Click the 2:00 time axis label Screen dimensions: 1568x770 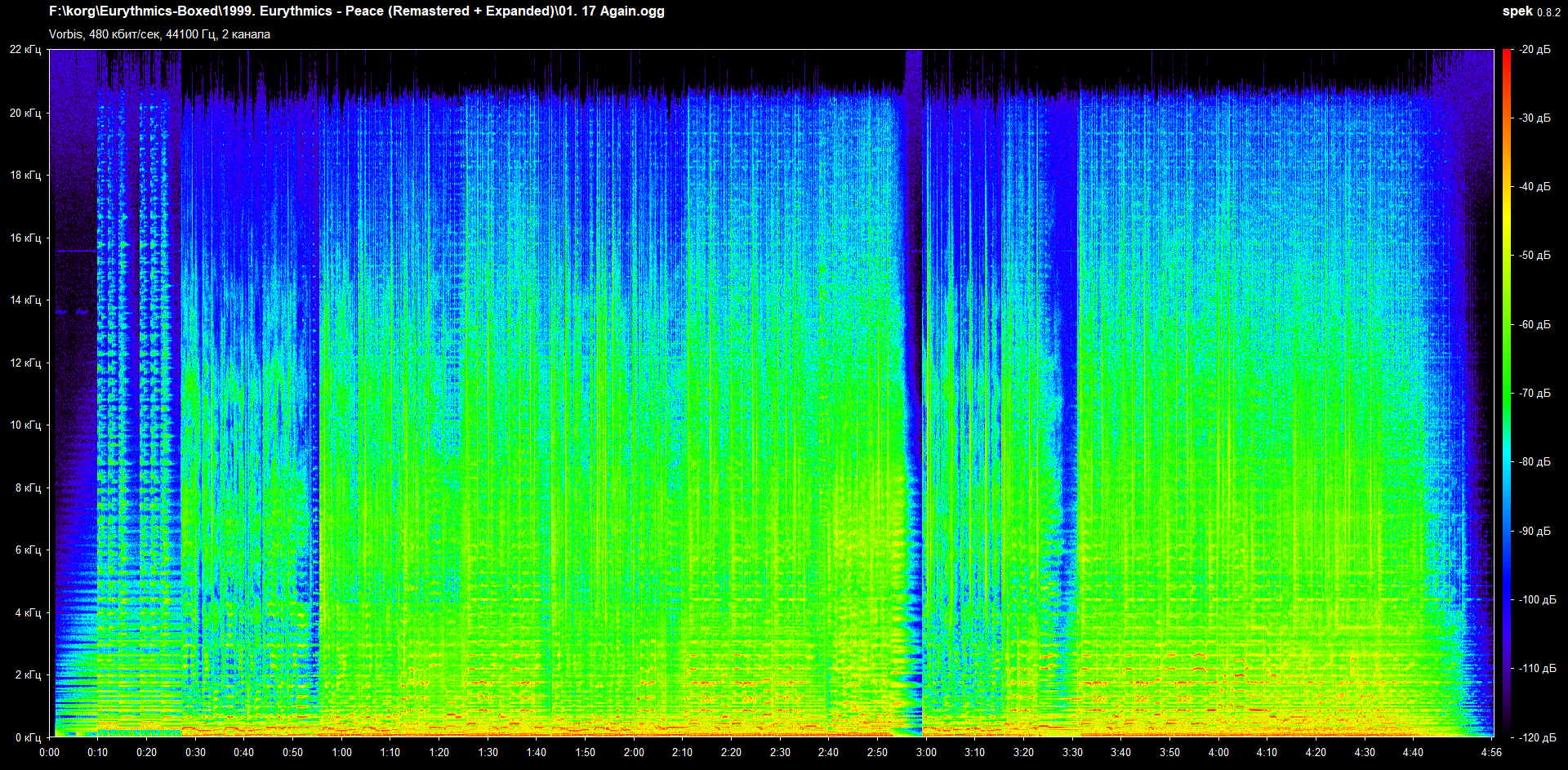click(x=634, y=753)
